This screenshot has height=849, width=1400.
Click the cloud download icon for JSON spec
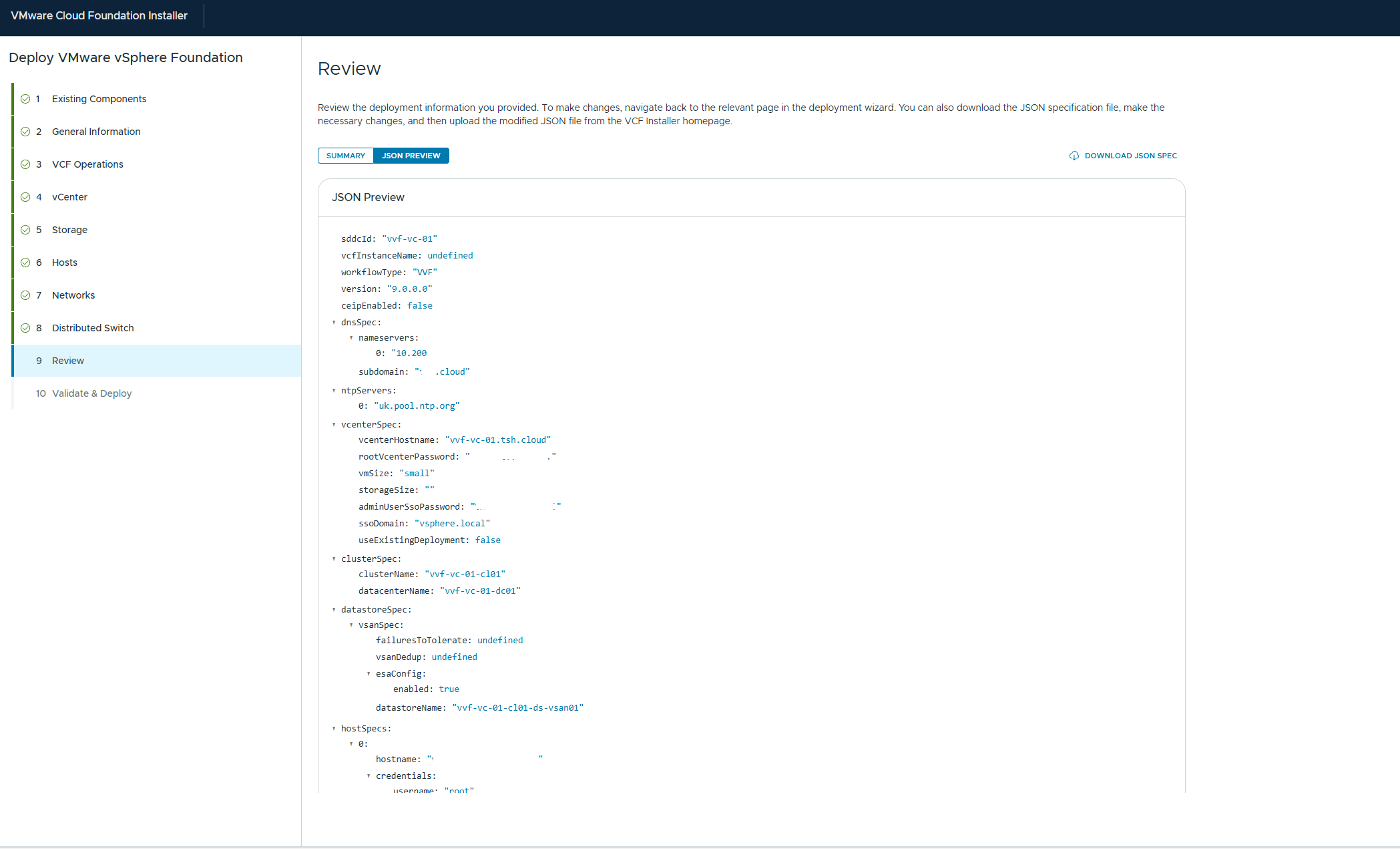tap(1074, 156)
